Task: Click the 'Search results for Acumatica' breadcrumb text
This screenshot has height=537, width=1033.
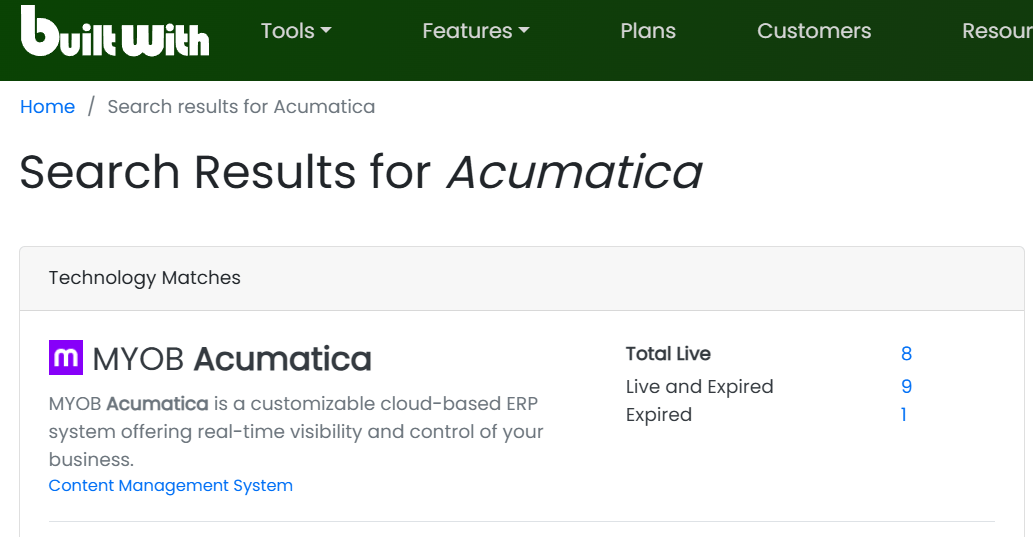Action: point(241,107)
